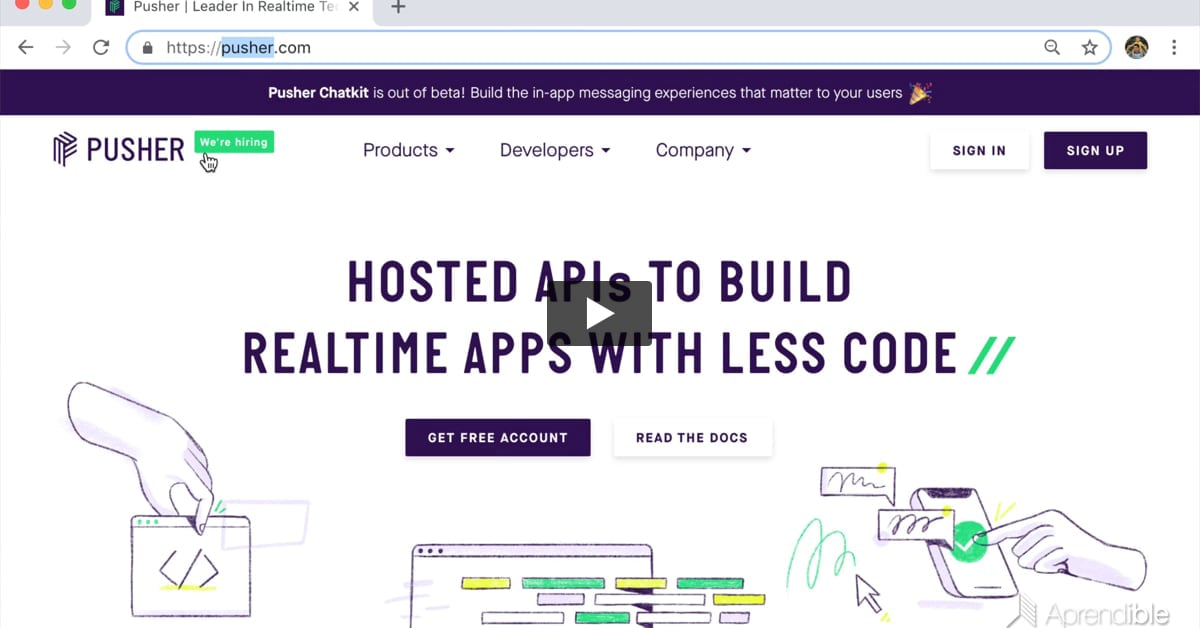The height and width of the screenshot is (628, 1200).
Task: Click the zoom magnifier icon in address bar
Action: pos(1052,47)
